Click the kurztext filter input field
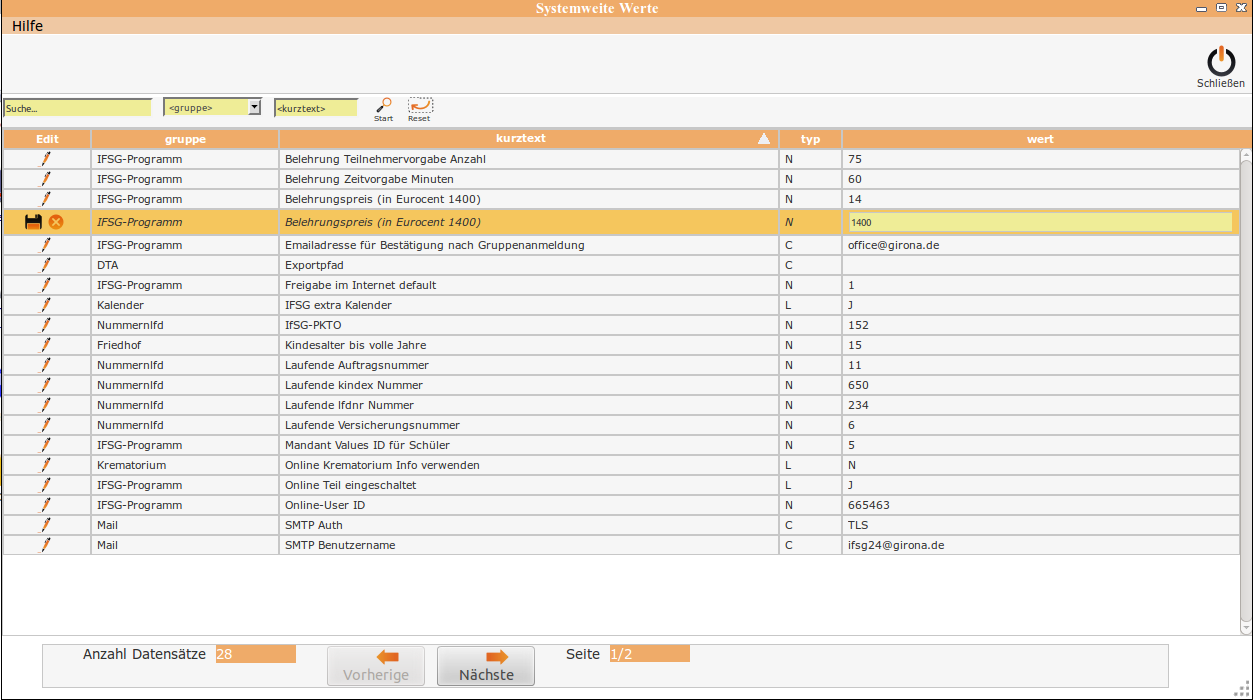Image resolution: width=1253 pixels, height=700 pixels. 315,107
